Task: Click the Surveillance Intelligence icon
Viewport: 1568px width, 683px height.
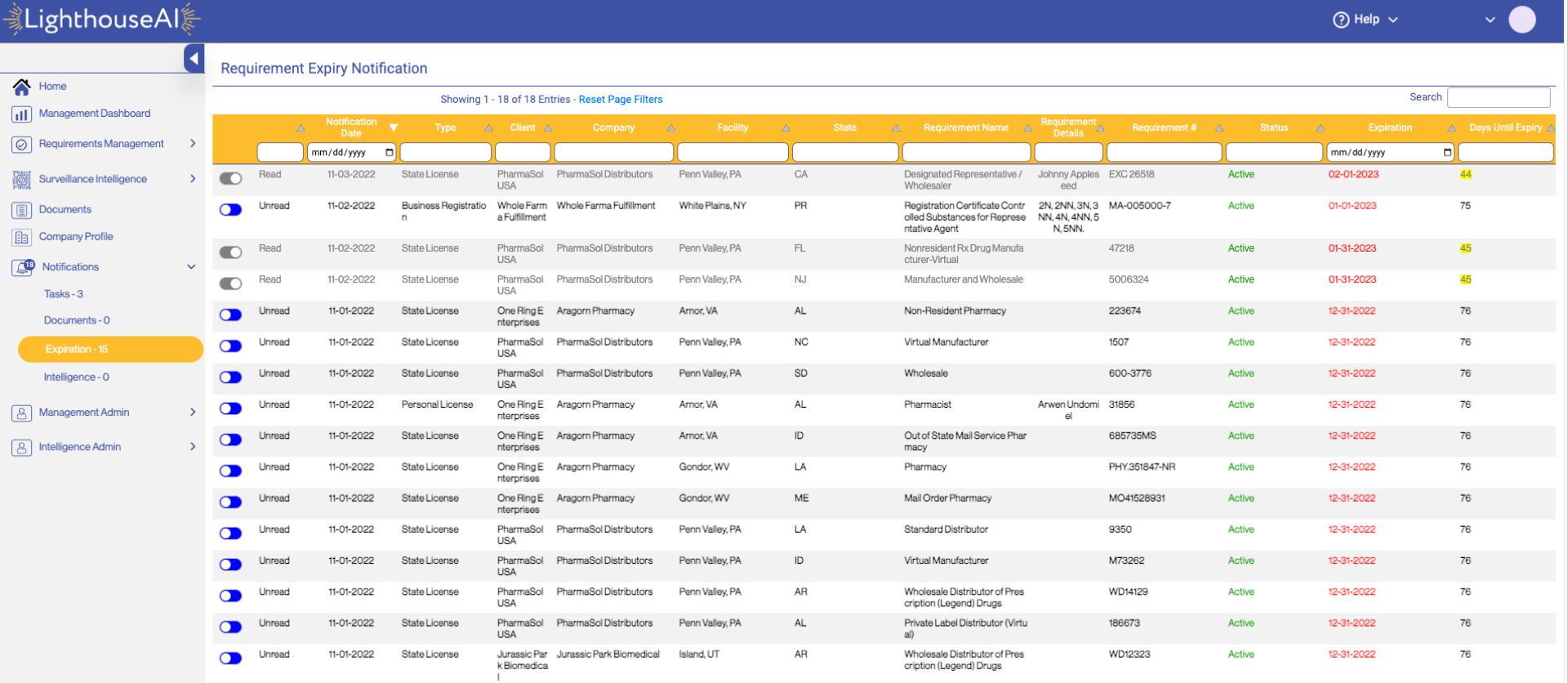Action: click(x=22, y=180)
